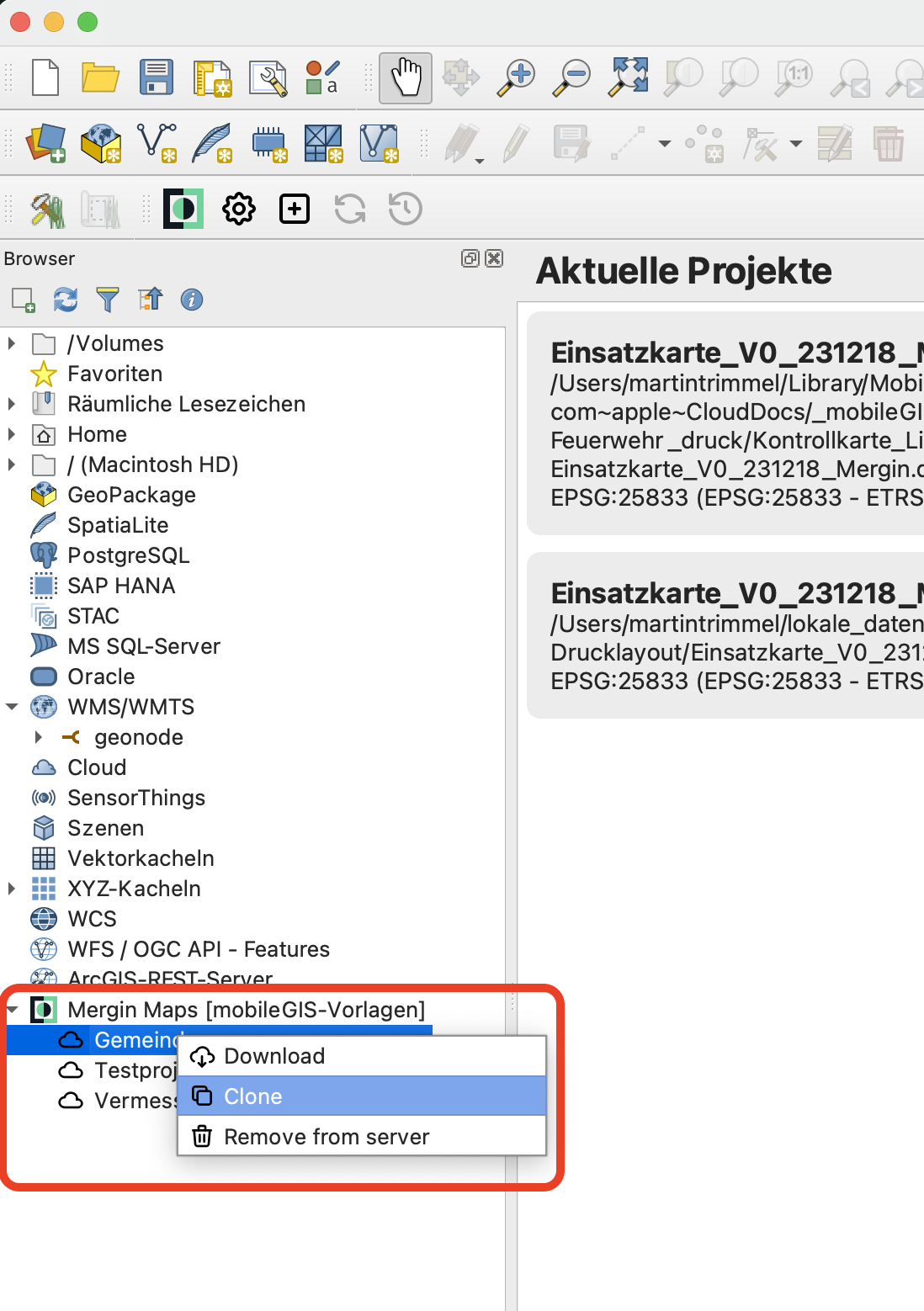Screen dimensions: 924x1311
Task: Click the Browser Add Selected Layers icon
Action: pyautogui.click(x=23, y=300)
